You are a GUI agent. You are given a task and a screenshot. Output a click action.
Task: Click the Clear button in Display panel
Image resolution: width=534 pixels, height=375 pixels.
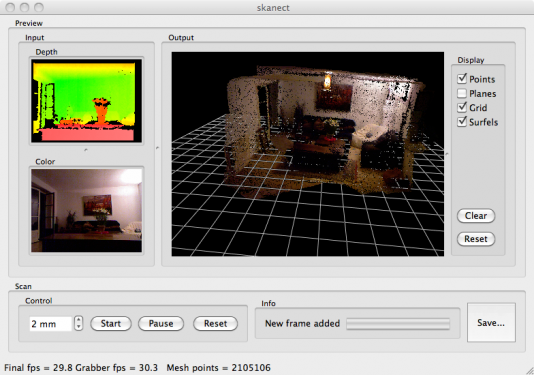tap(476, 216)
